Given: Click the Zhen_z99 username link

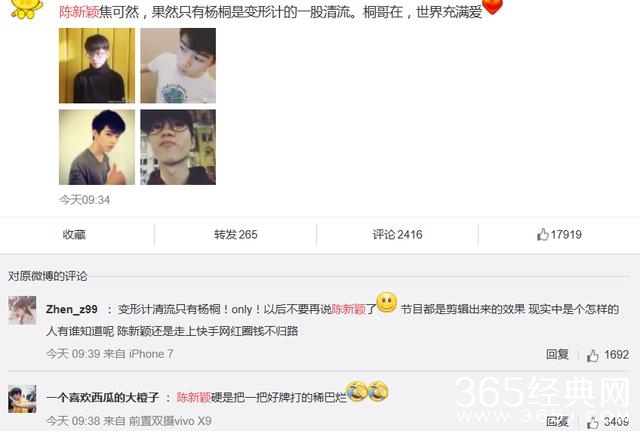Looking at the screenshot, I should 72,309.
